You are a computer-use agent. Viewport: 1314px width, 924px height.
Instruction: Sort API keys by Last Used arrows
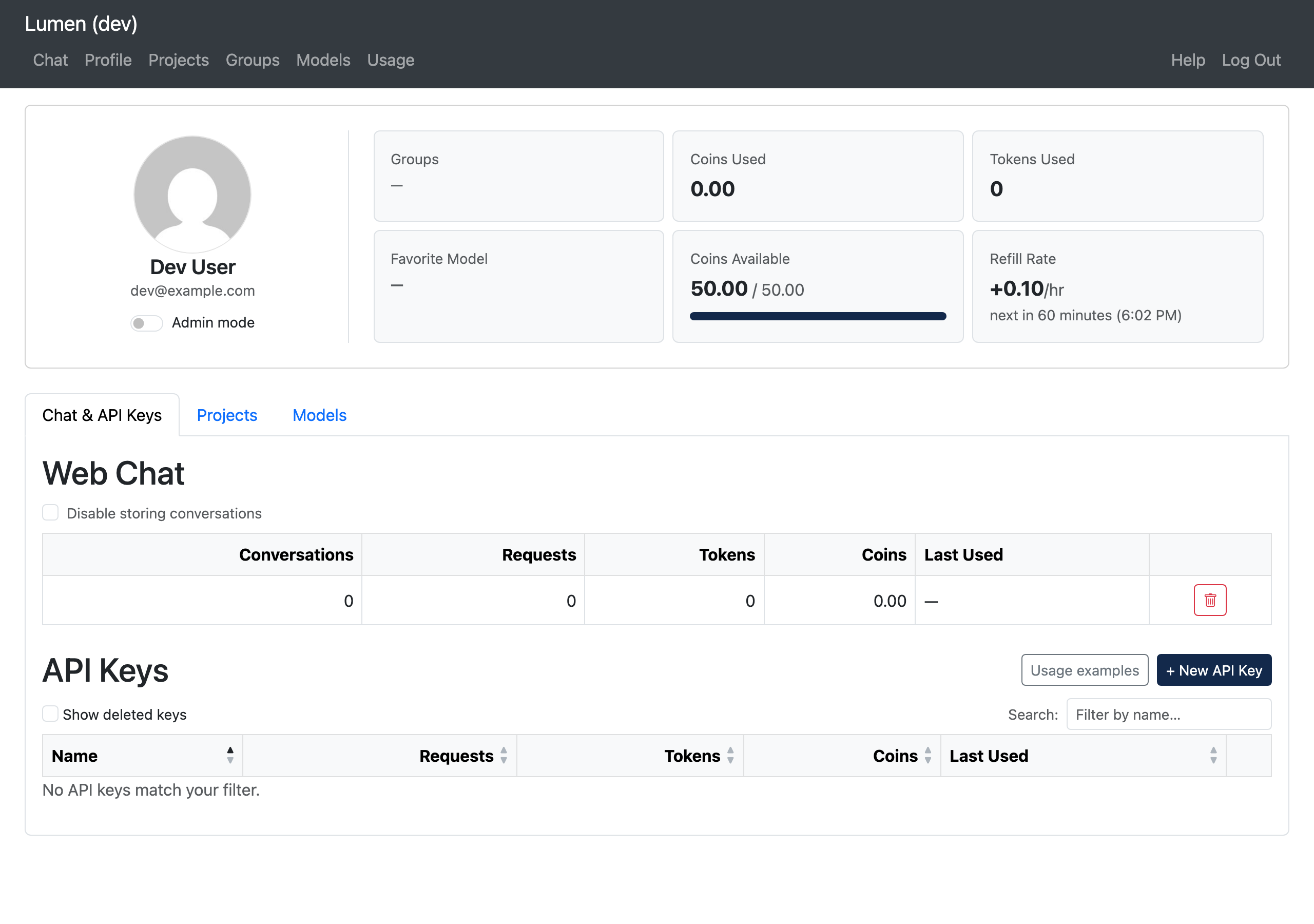(x=1213, y=756)
